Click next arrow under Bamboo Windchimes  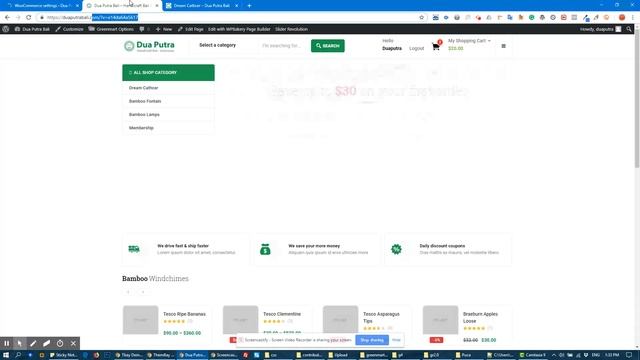click(143, 292)
